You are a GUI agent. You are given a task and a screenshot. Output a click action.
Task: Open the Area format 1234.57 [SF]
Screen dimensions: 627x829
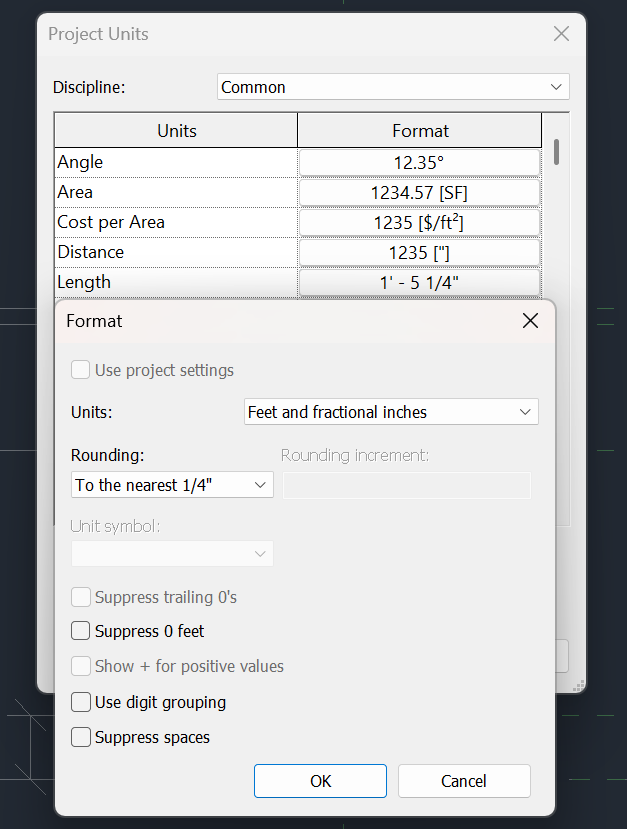point(420,192)
